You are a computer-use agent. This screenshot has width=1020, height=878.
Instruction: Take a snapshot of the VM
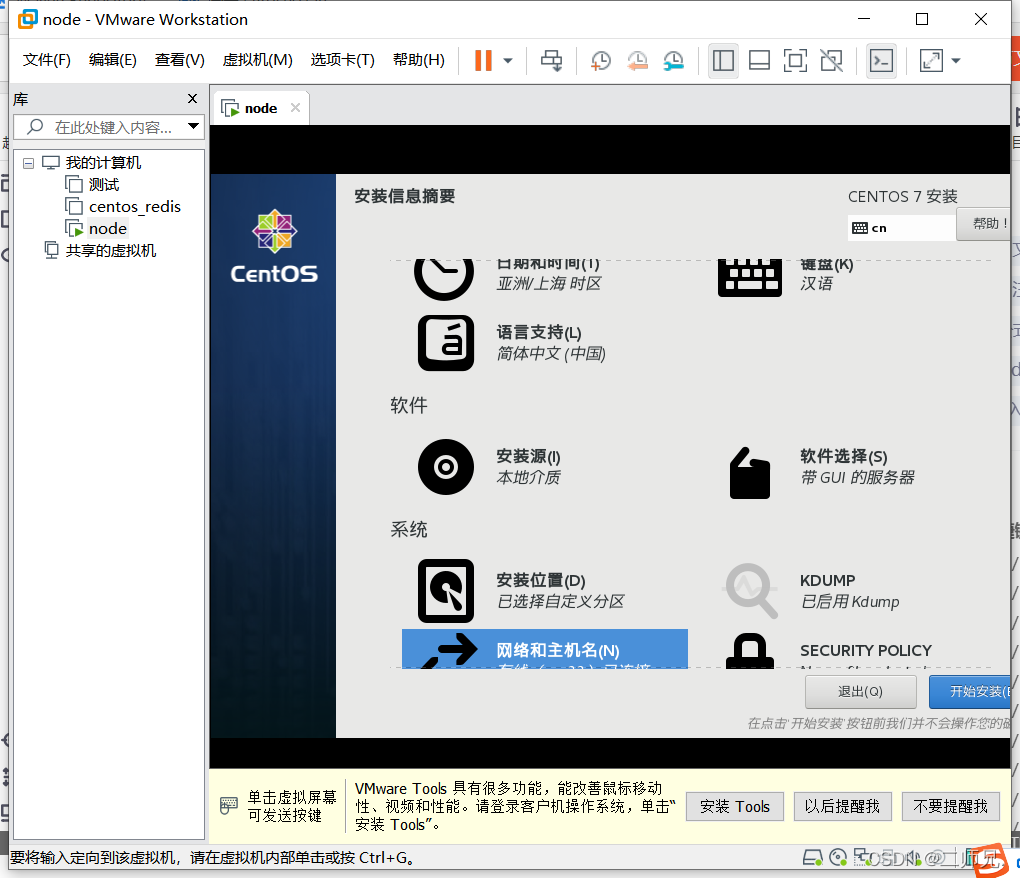600,60
